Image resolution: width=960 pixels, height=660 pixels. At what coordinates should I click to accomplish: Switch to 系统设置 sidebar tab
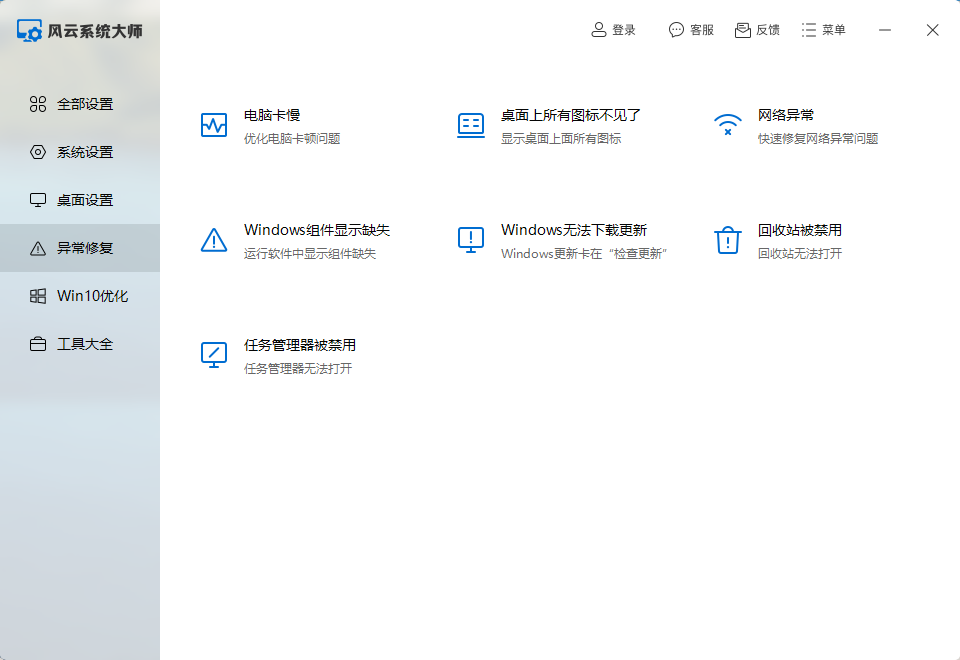tap(80, 152)
